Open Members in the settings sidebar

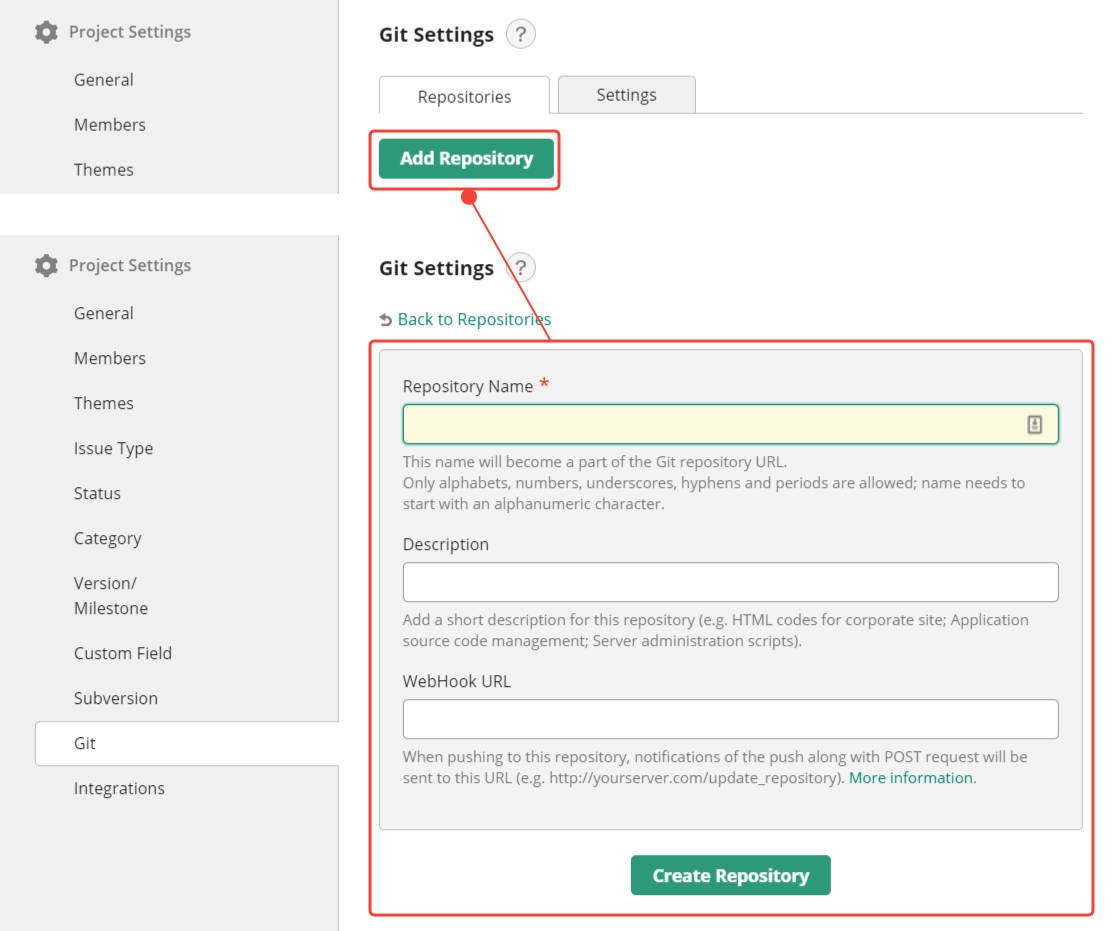[110, 358]
